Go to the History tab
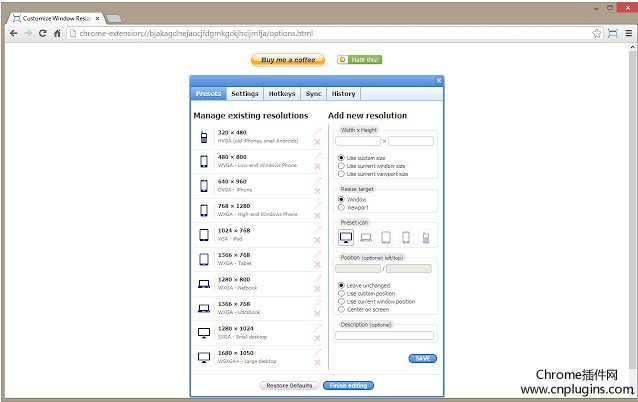The width and height of the screenshot is (638, 402). click(343, 94)
